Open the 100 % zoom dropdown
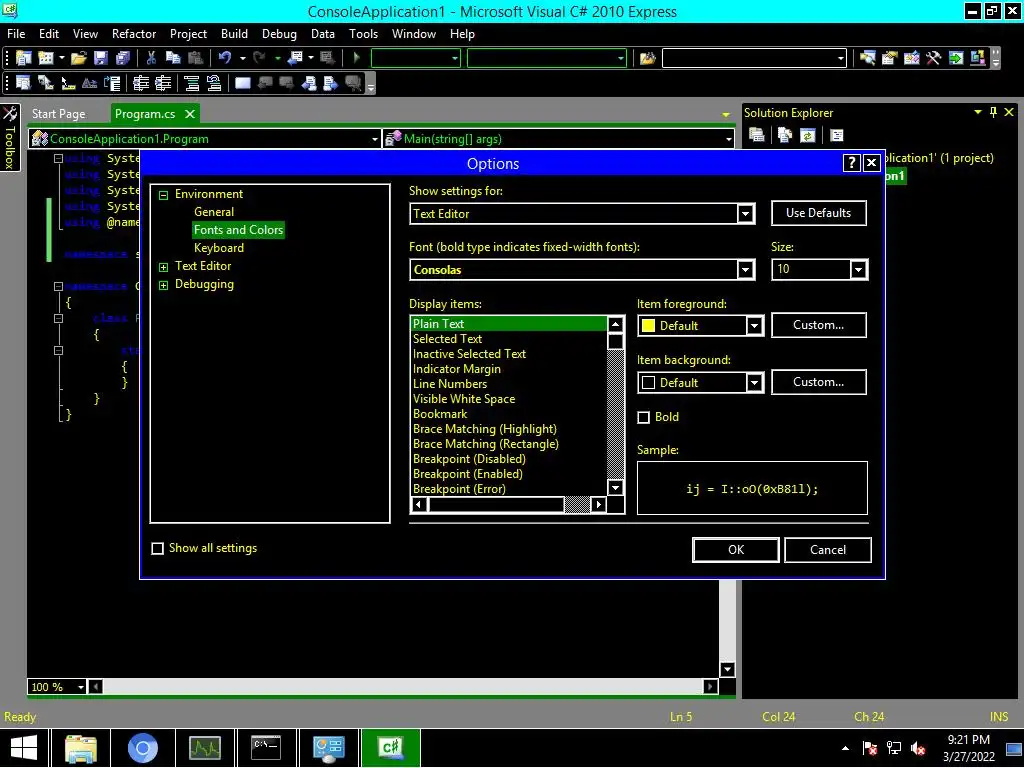The height and width of the screenshot is (768, 1024). (x=81, y=687)
